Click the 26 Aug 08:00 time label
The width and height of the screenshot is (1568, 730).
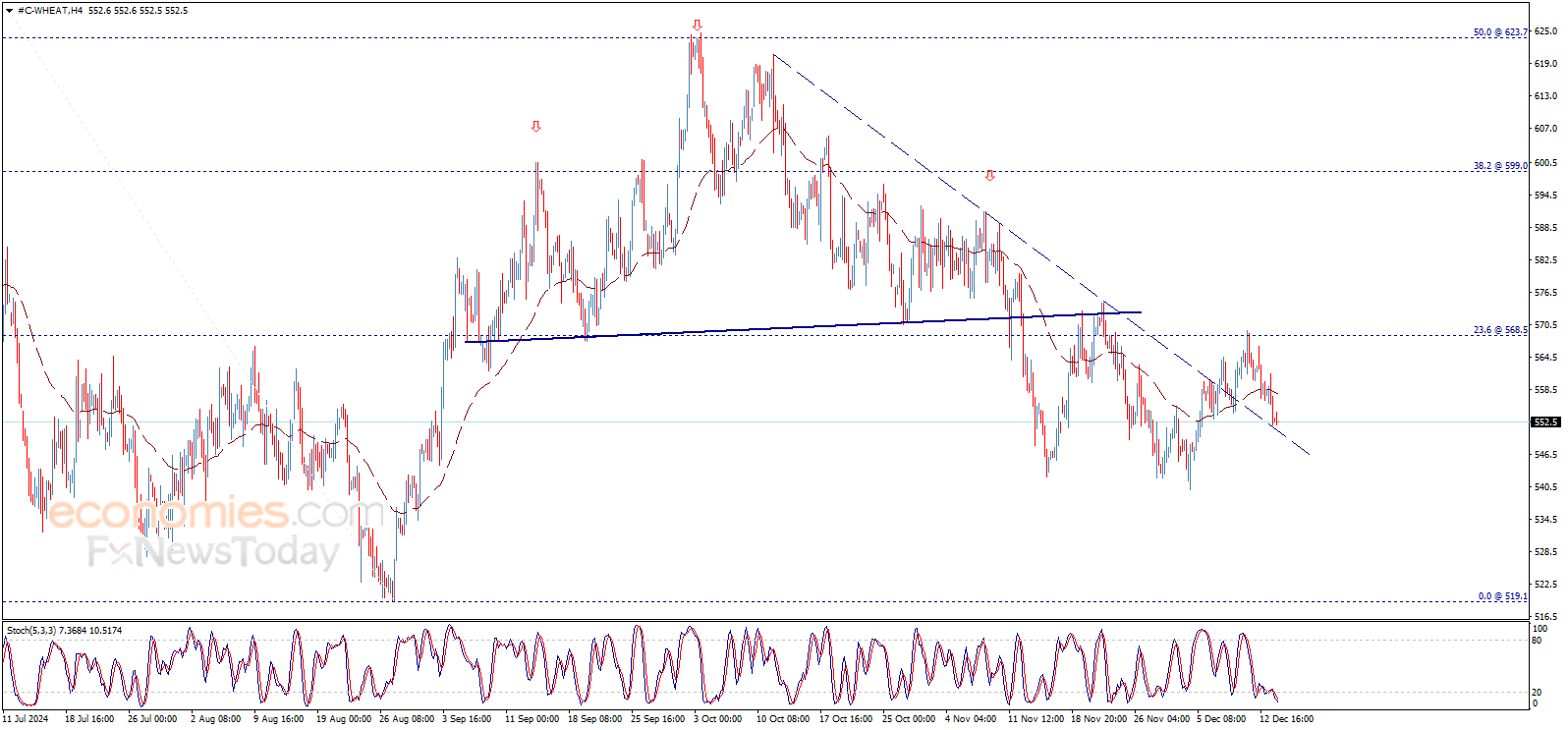click(407, 719)
